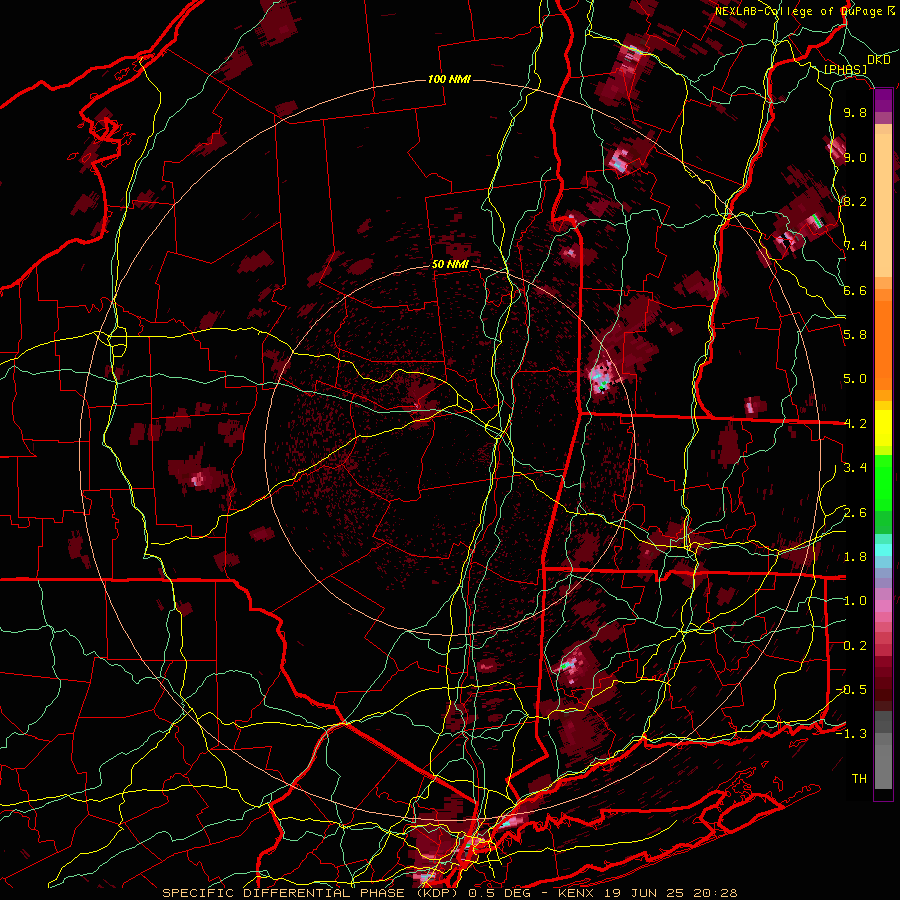Image resolution: width=900 pixels, height=900 pixels.
Task: Click the TH label on the legend
Action: click(859, 779)
